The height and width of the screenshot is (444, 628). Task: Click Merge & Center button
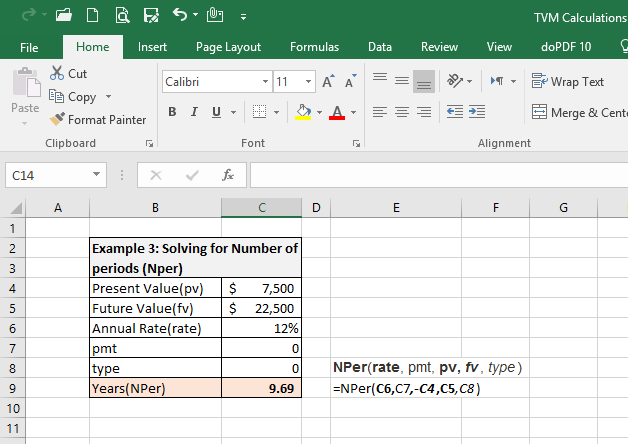pos(579,113)
